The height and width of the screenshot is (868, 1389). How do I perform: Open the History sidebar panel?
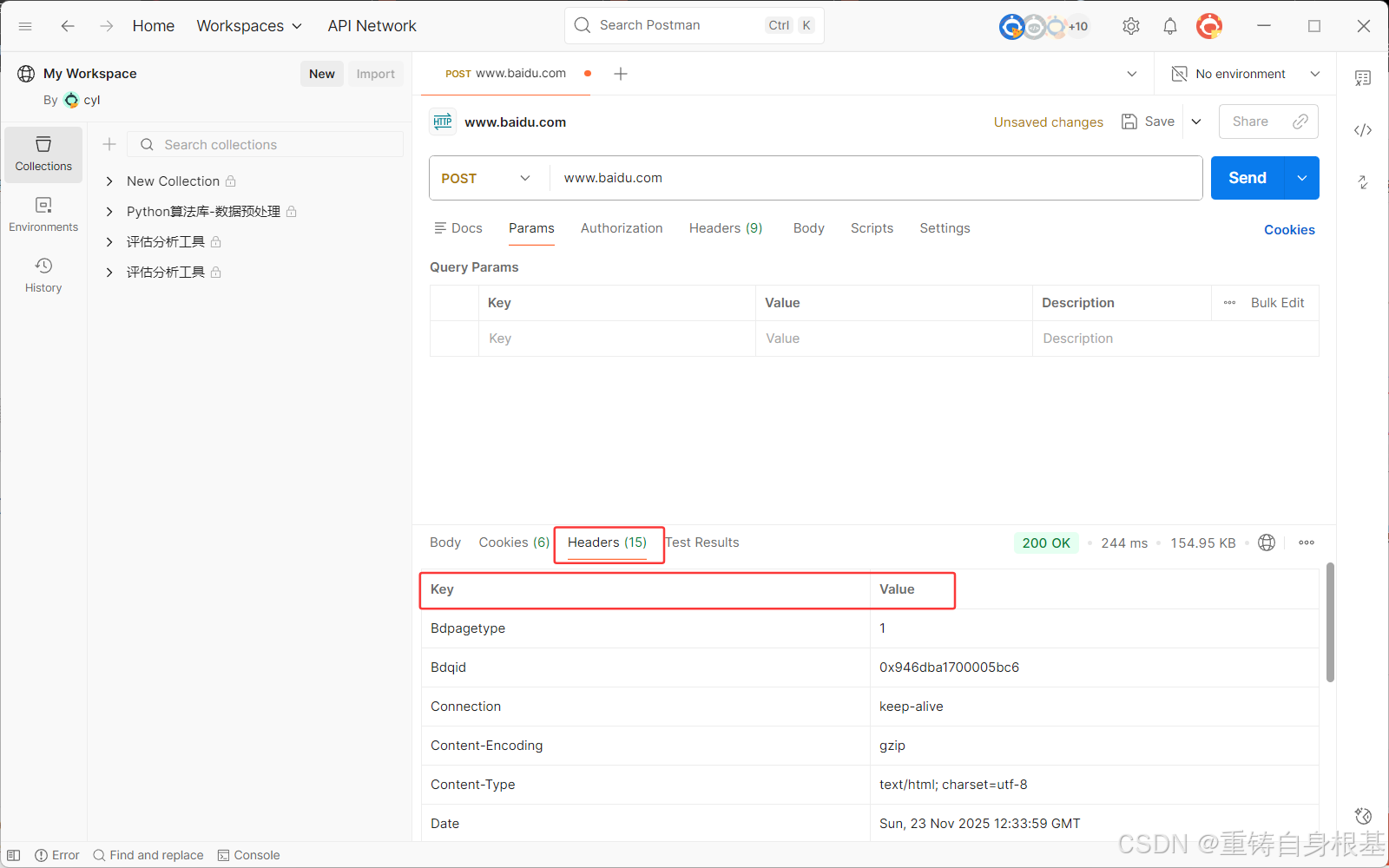pyautogui.click(x=43, y=274)
